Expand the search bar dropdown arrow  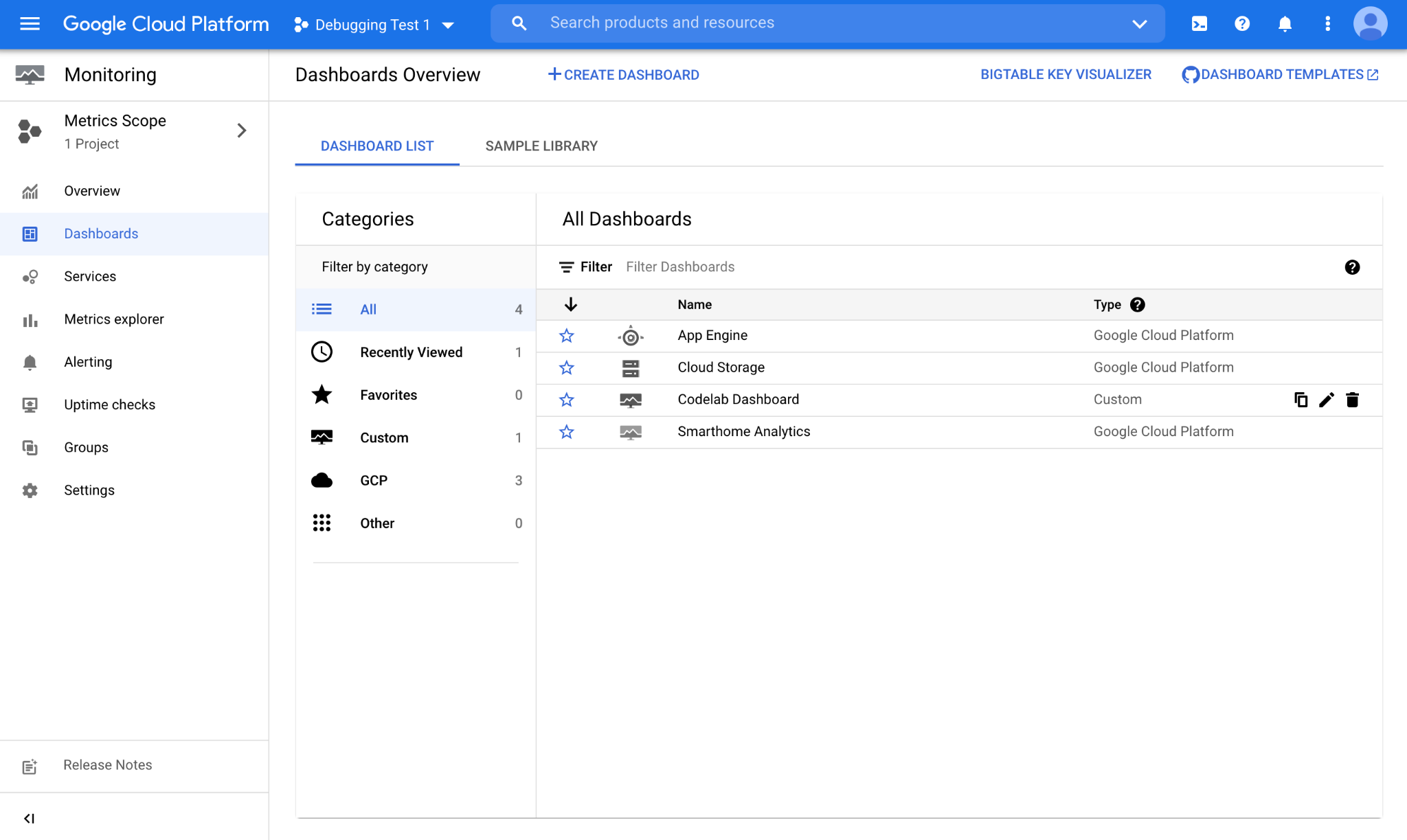coord(1139,24)
